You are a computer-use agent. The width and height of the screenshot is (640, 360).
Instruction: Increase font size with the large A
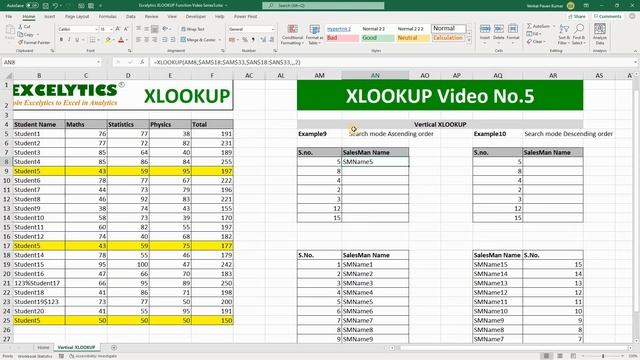118,29
